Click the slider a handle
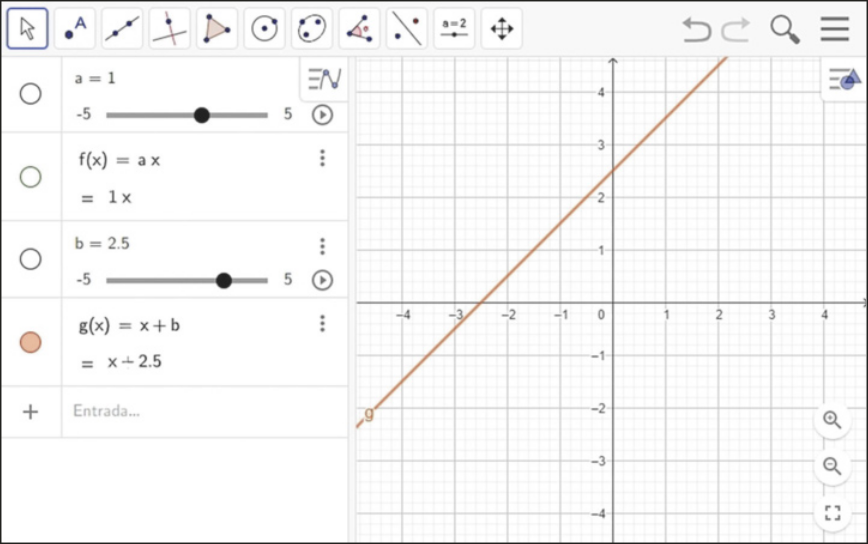The width and height of the screenshot is (868, 544). [x=202, y=115]
